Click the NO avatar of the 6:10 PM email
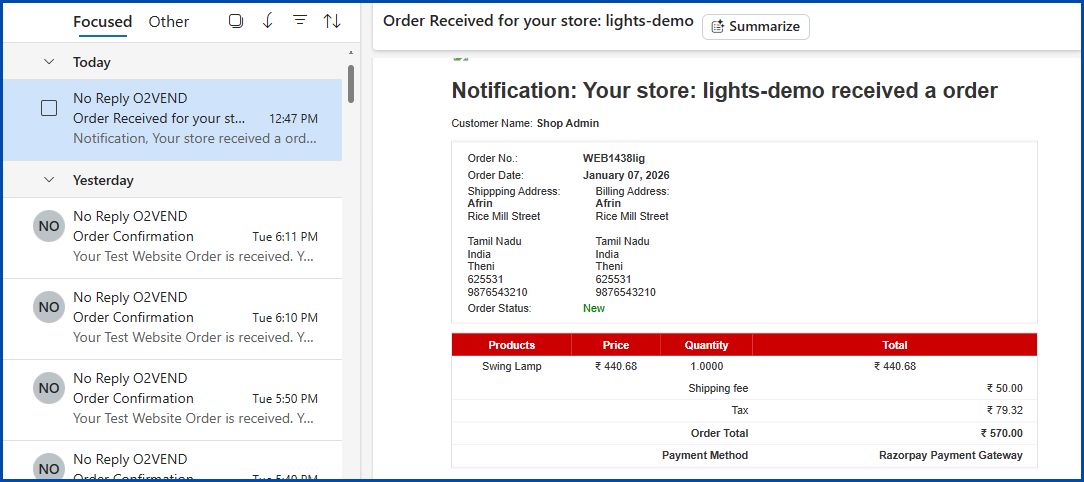Viewport: 1084px width, 482px height. point(49,307)
